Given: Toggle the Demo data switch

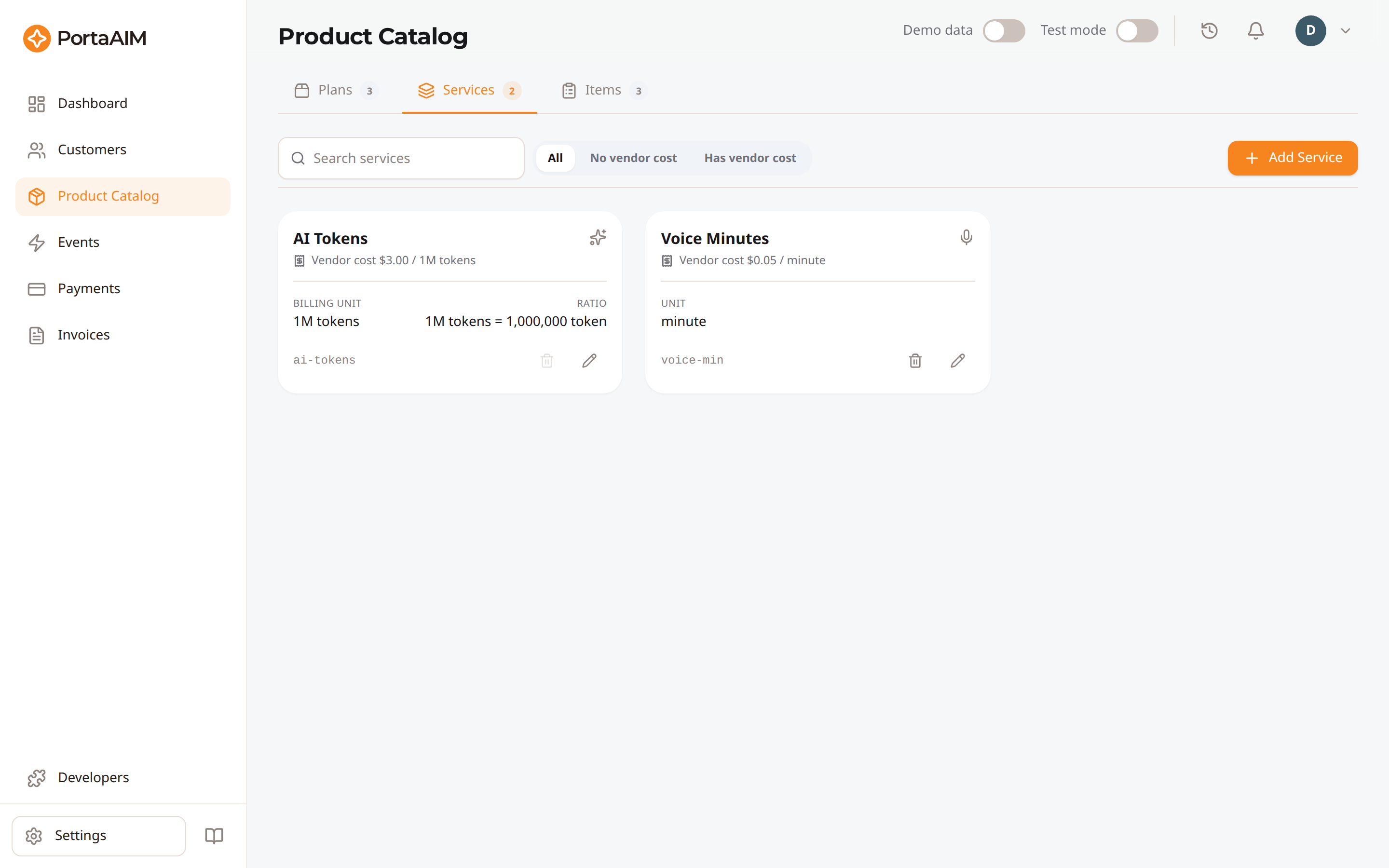Looking at the screenshot, I should 1003,30.
